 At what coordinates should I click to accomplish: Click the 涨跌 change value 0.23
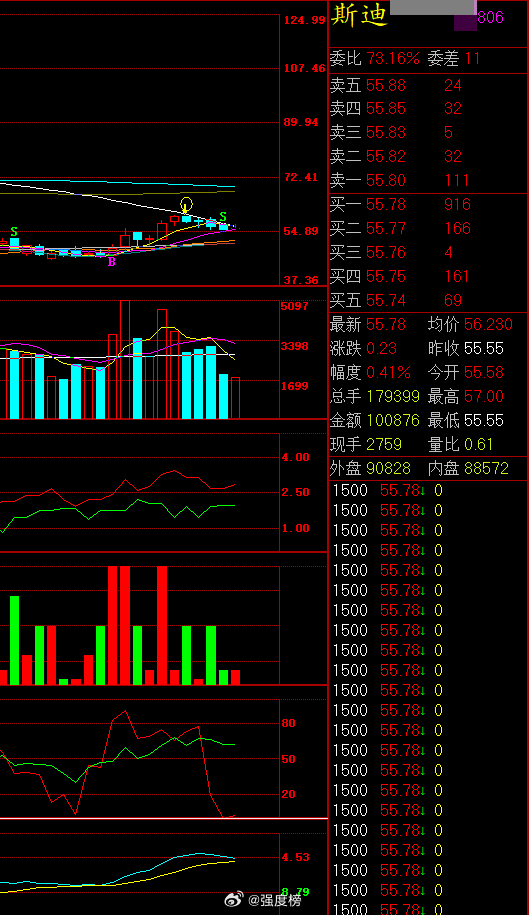click(381, 348)
